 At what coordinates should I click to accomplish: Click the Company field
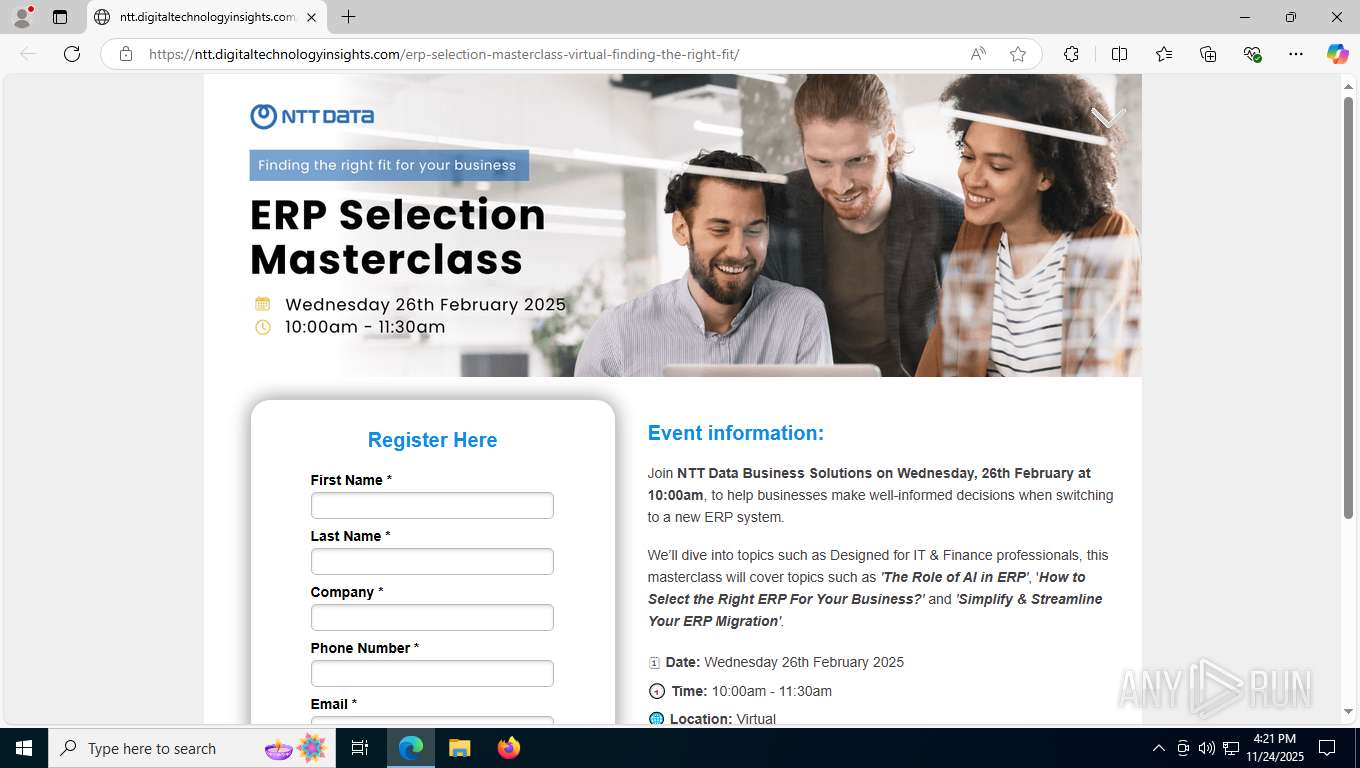point(432,617)
